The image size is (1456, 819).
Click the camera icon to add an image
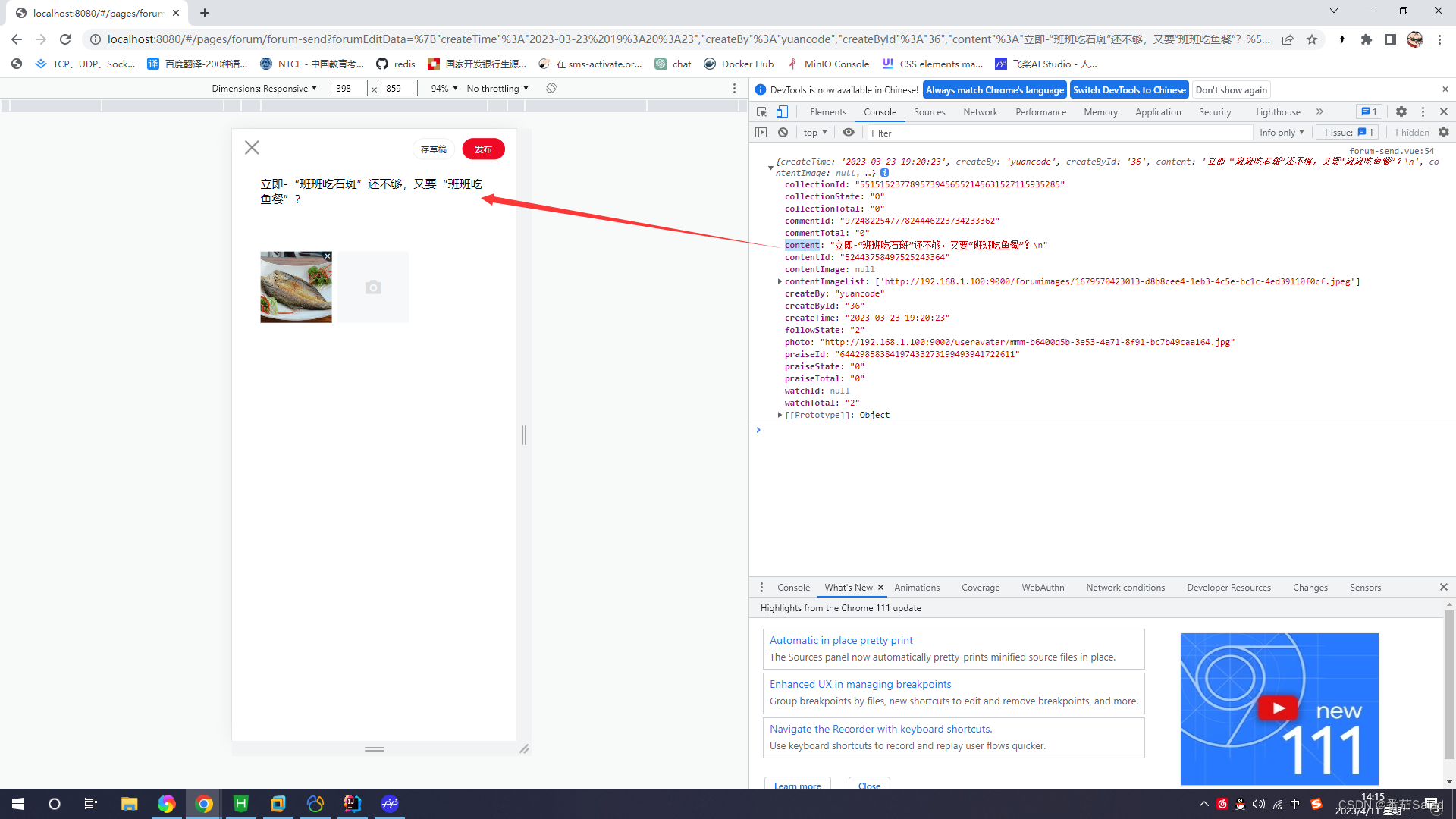(372, 287)
